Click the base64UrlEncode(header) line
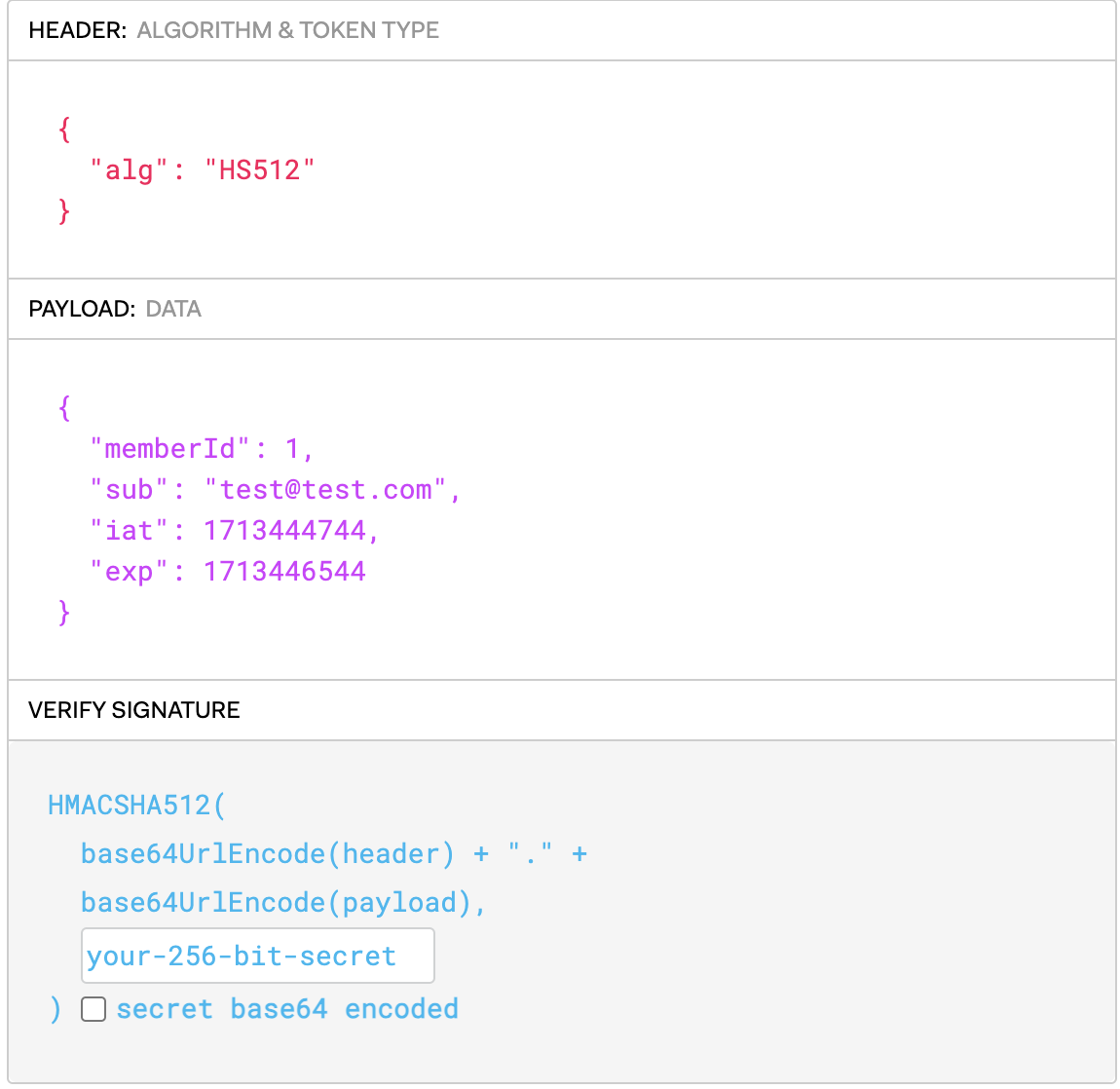Viewport: 1120px width, 1089px height. click(x=334, y=854)
